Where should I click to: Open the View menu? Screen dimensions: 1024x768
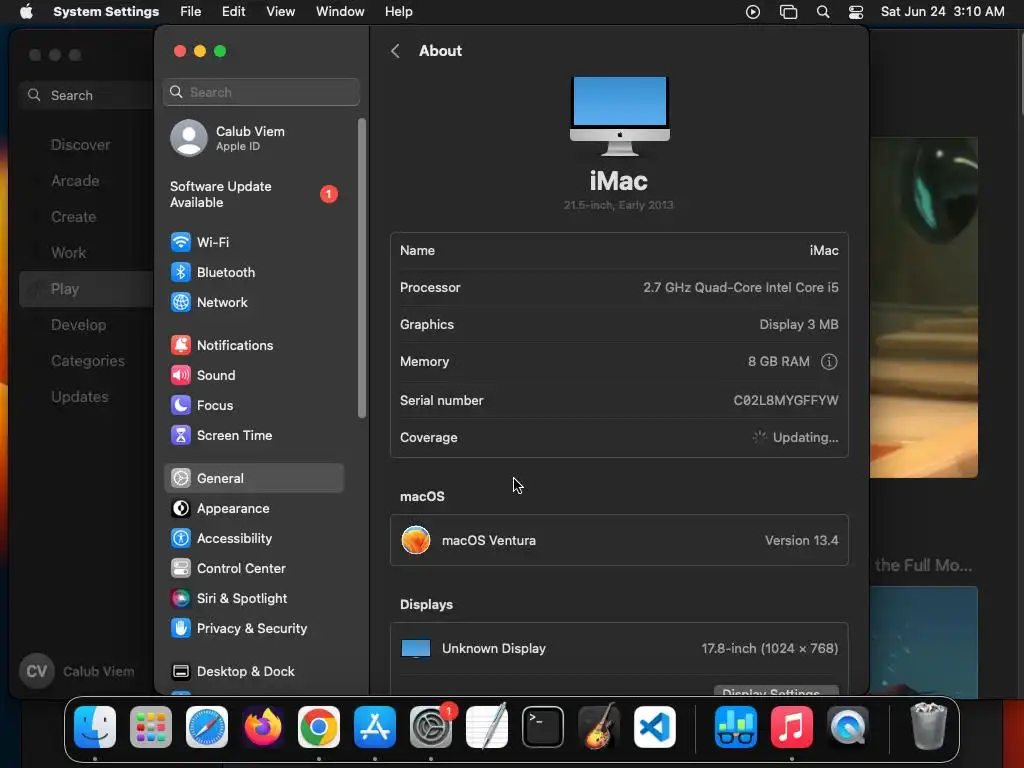coord(280,12)
